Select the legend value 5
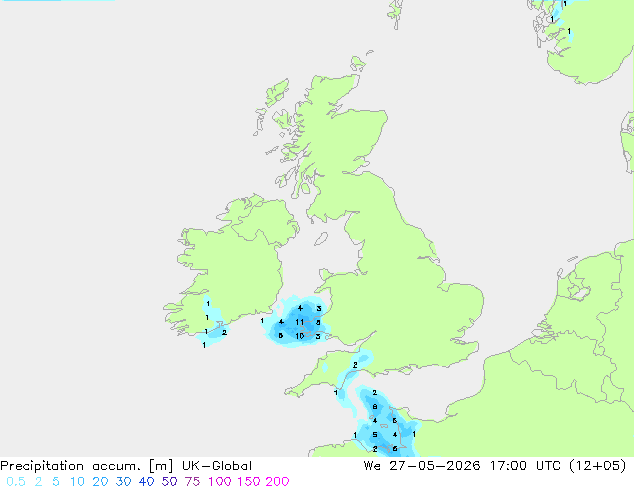Image resolution: width=634 pixels, height=490 pixels. pos(56,482)
